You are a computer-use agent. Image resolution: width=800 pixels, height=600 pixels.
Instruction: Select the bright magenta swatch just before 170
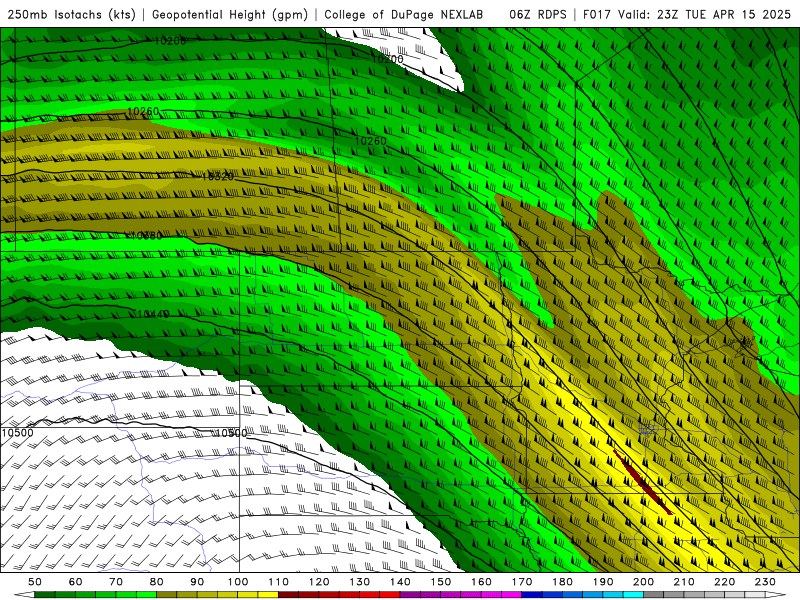tap(512, 594)
